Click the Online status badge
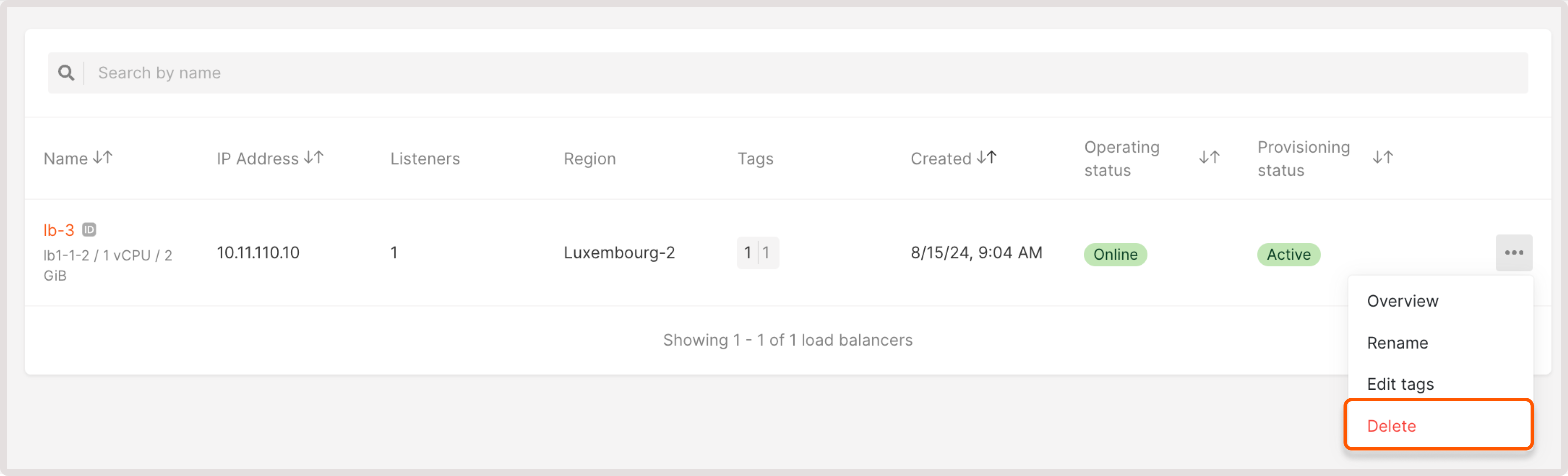The image size is (1568, 476). coord(1114,255)
